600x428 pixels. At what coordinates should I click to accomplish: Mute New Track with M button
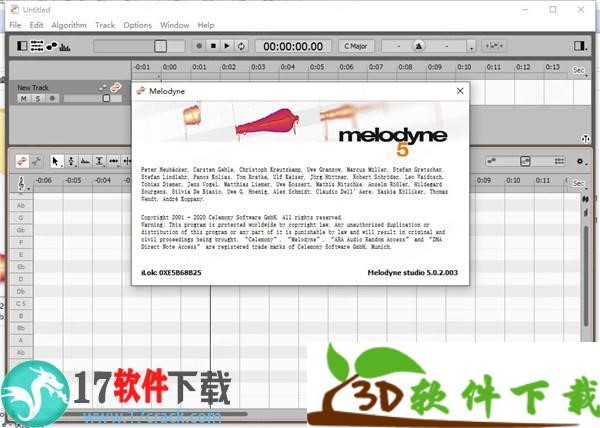pyautogui.click(x=24, y=99)
